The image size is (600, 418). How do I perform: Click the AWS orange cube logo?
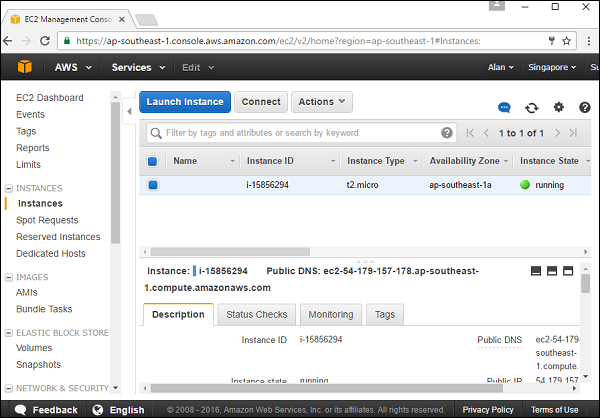click(x=24, y=67)
